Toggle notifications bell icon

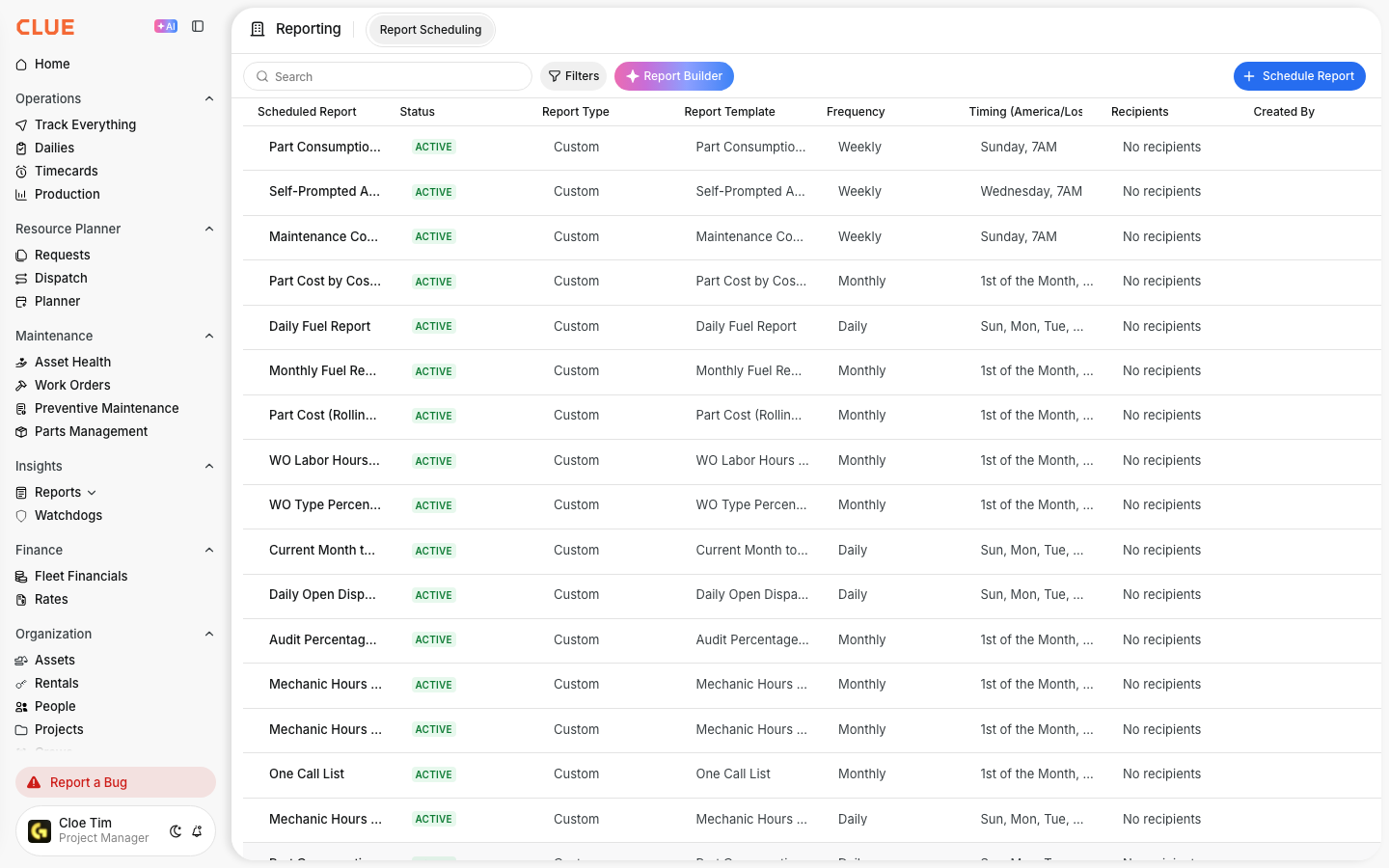(197, 831)
